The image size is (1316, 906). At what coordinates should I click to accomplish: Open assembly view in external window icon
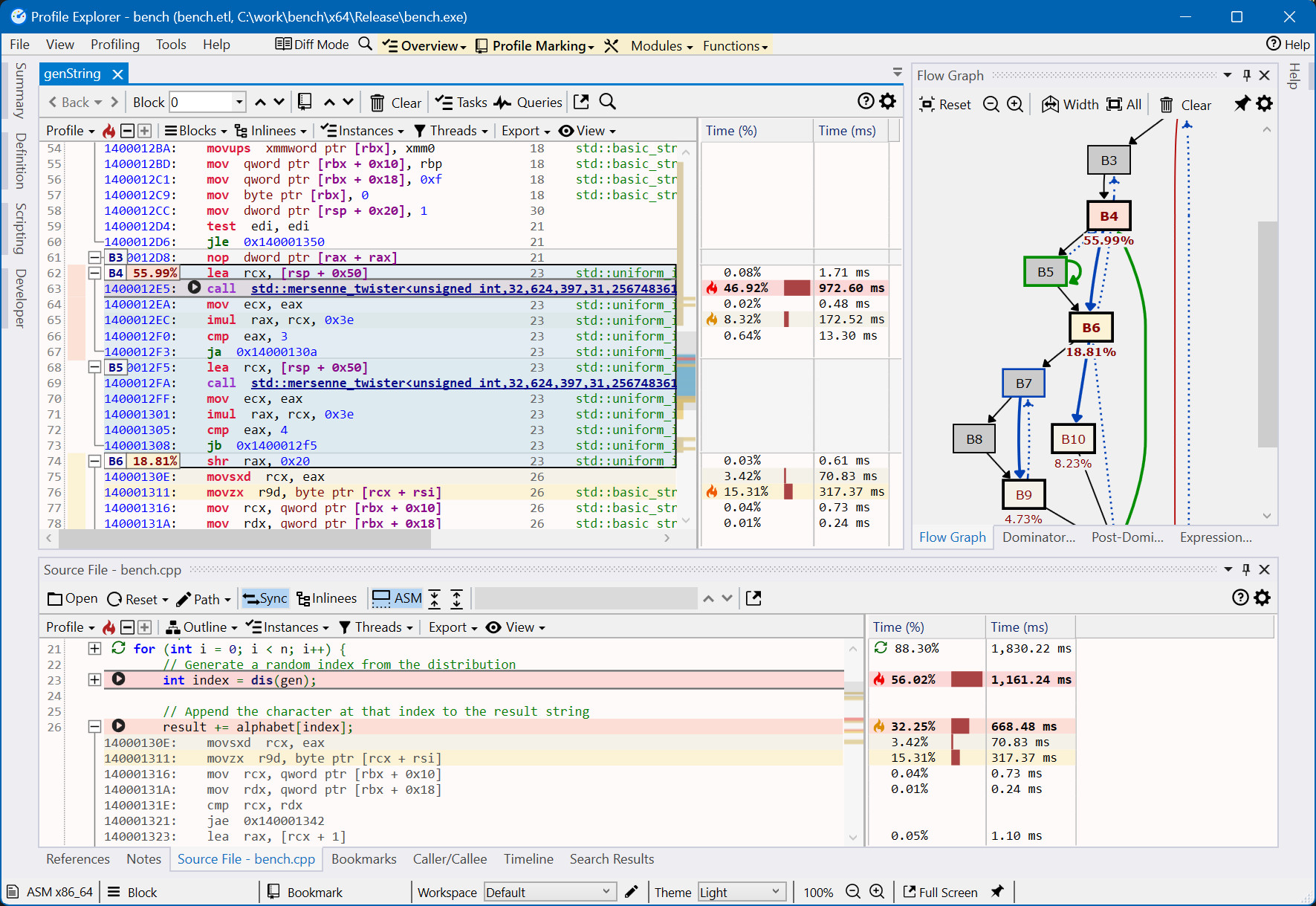[x=581, y=102]
